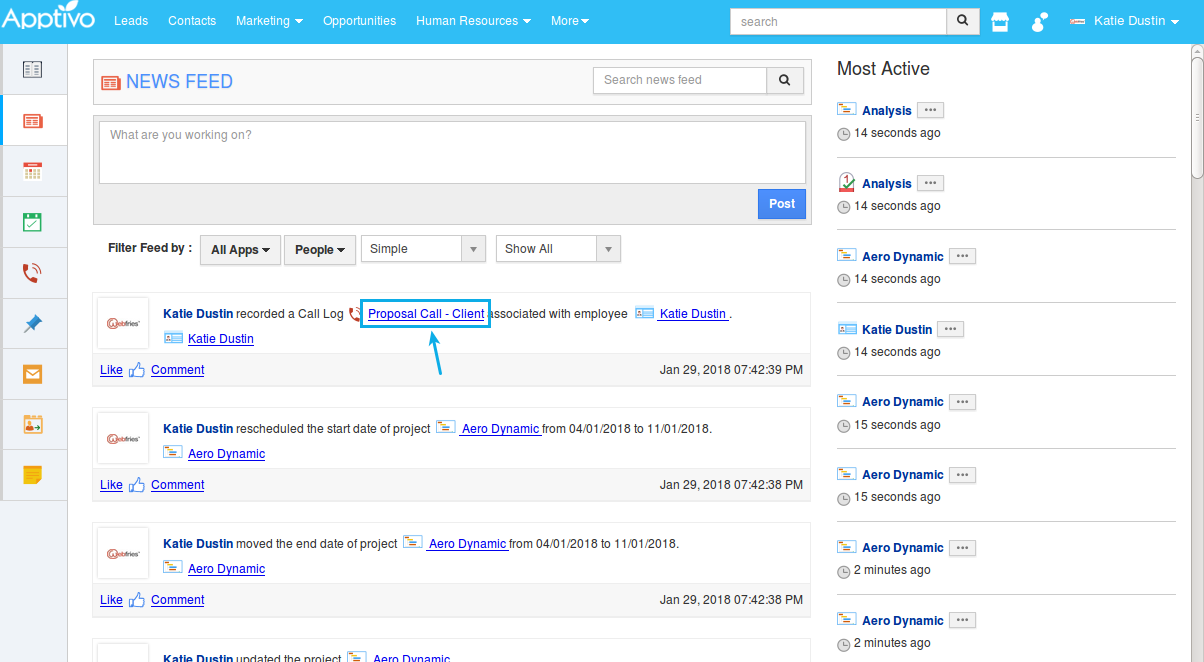This screenshot has width=1204, height=662.
Task: Open the call logs phone sidebar icon
Action: pyautogui.click(x=33, y=273)
